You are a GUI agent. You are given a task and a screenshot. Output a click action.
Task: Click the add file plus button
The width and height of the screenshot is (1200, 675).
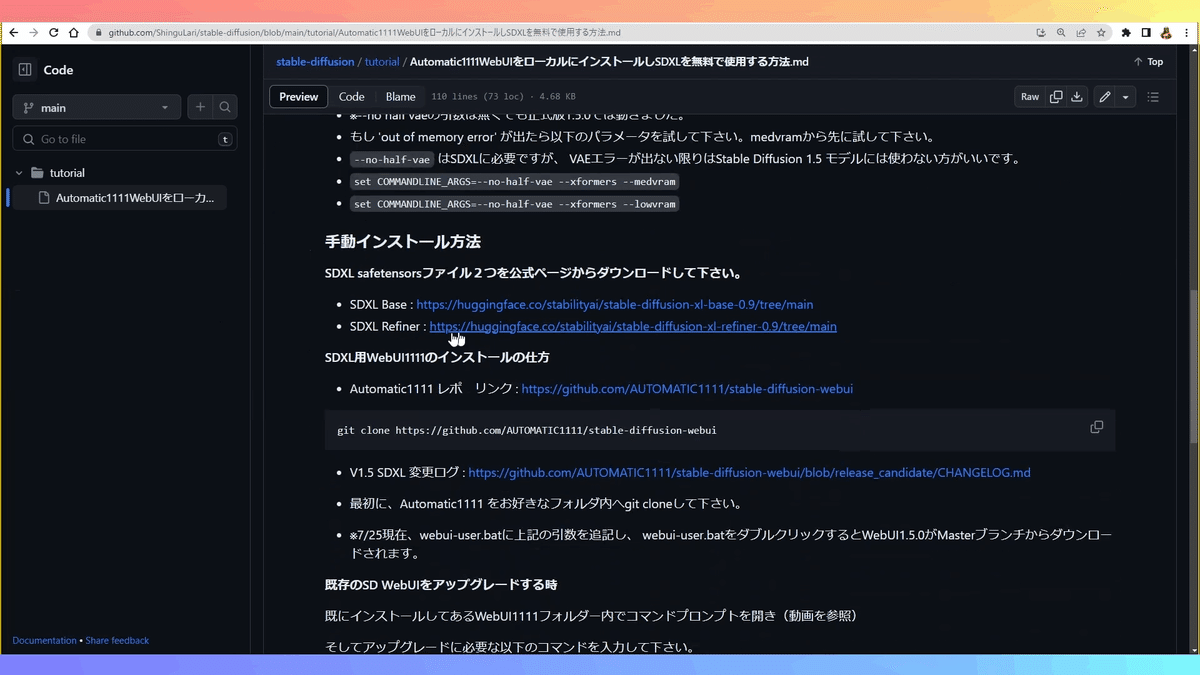point(200,107)
